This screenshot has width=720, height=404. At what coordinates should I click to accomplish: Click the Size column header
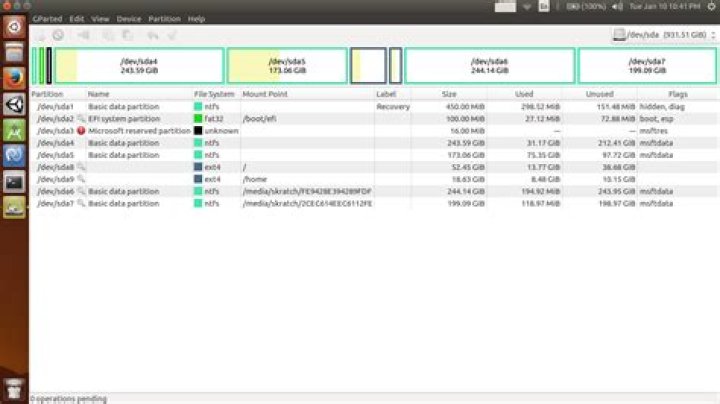[x=449, y=94]
